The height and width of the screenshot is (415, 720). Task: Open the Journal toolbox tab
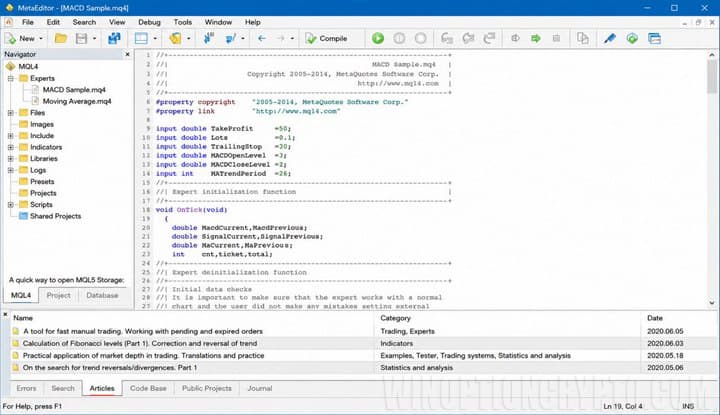(259, 388)
